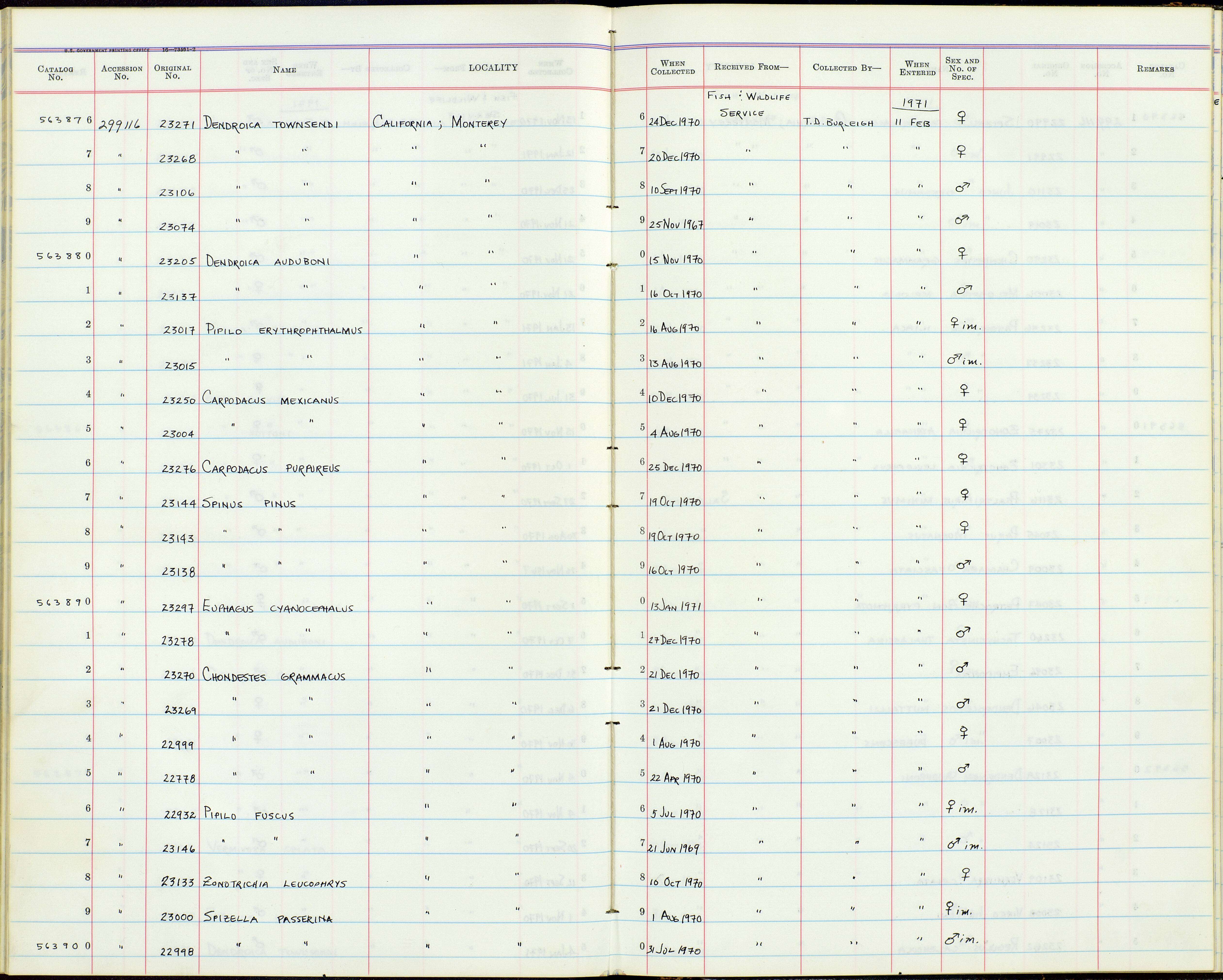Select the name 'Pipilo fuscus'
The image size is (1223, 980).
pyautogui.click(x=250, y=815)
